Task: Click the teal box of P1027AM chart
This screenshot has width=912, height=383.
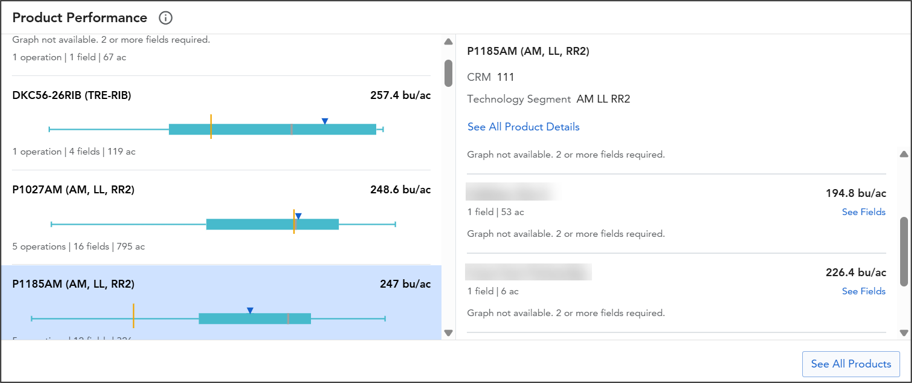Action: click(x=272, y=224)
